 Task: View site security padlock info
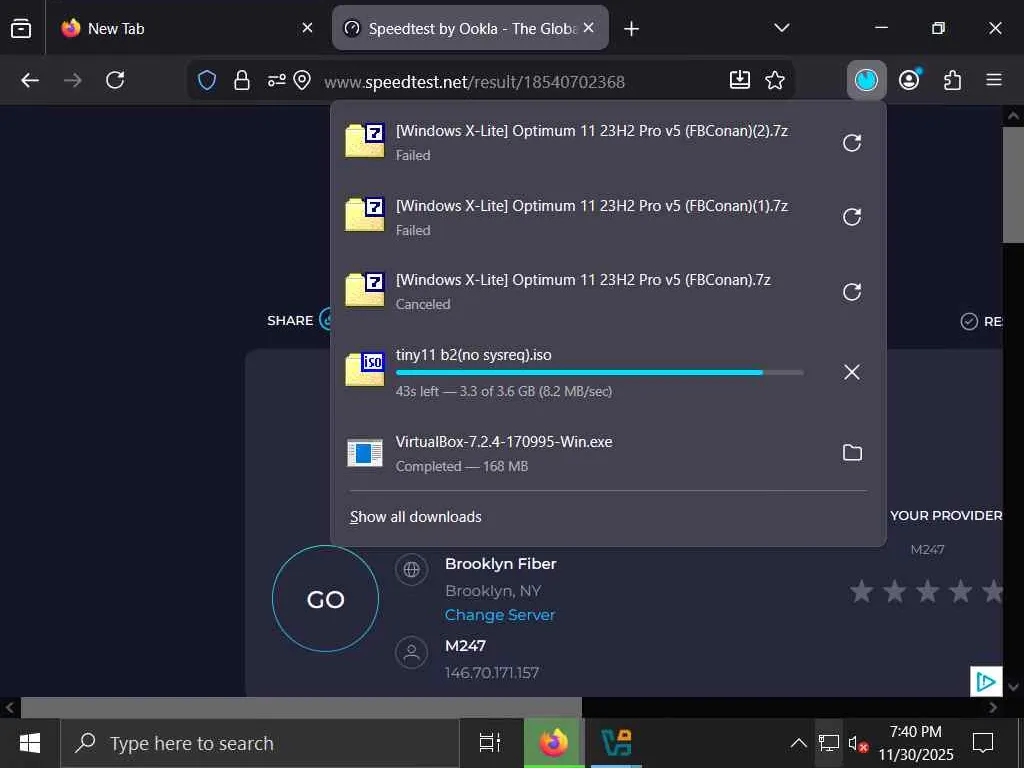pos(242,80)
